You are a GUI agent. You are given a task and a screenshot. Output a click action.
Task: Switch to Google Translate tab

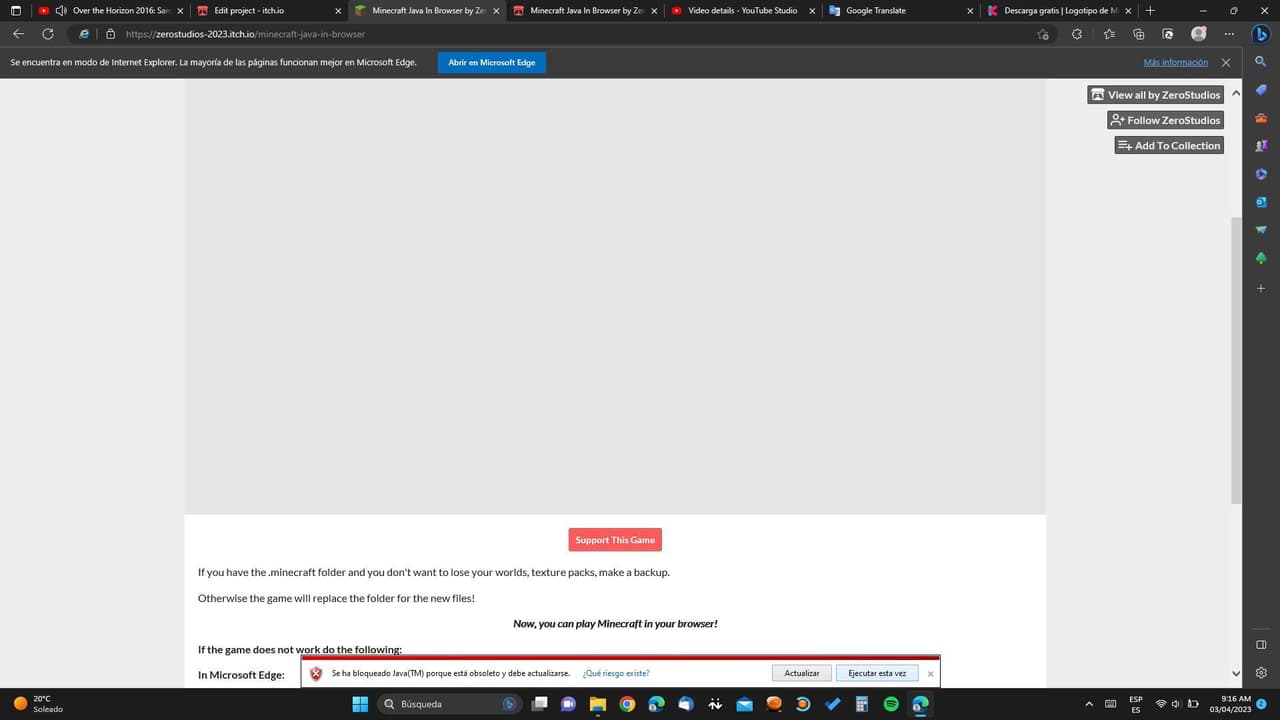pos(901,10)
